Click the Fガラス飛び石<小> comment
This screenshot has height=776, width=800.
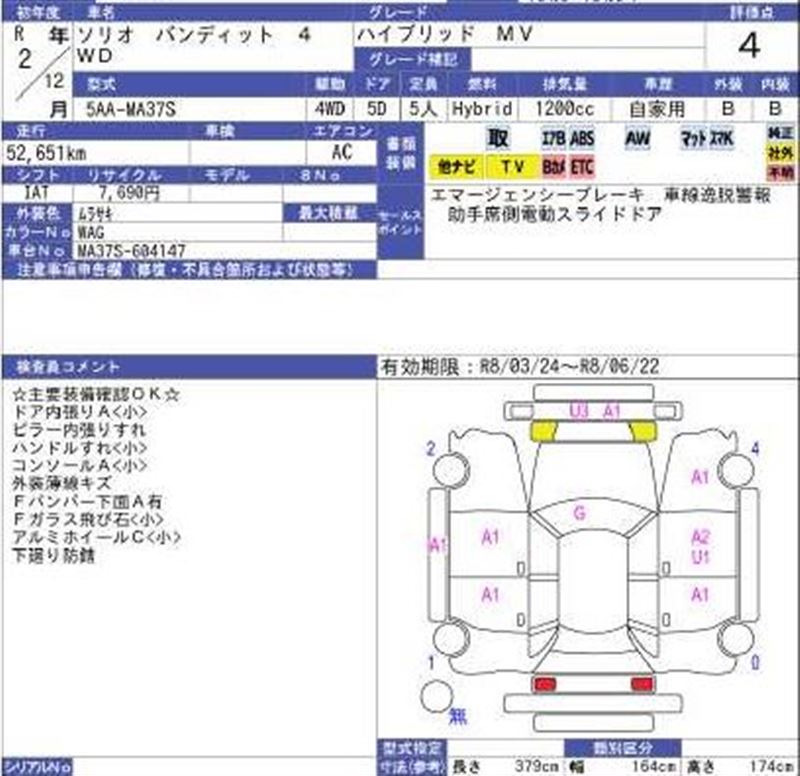click(88, 519)
